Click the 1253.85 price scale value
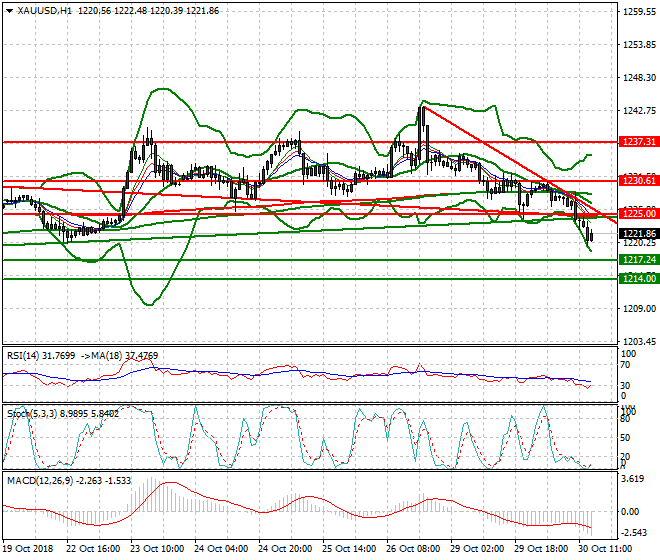 point(639,45)
